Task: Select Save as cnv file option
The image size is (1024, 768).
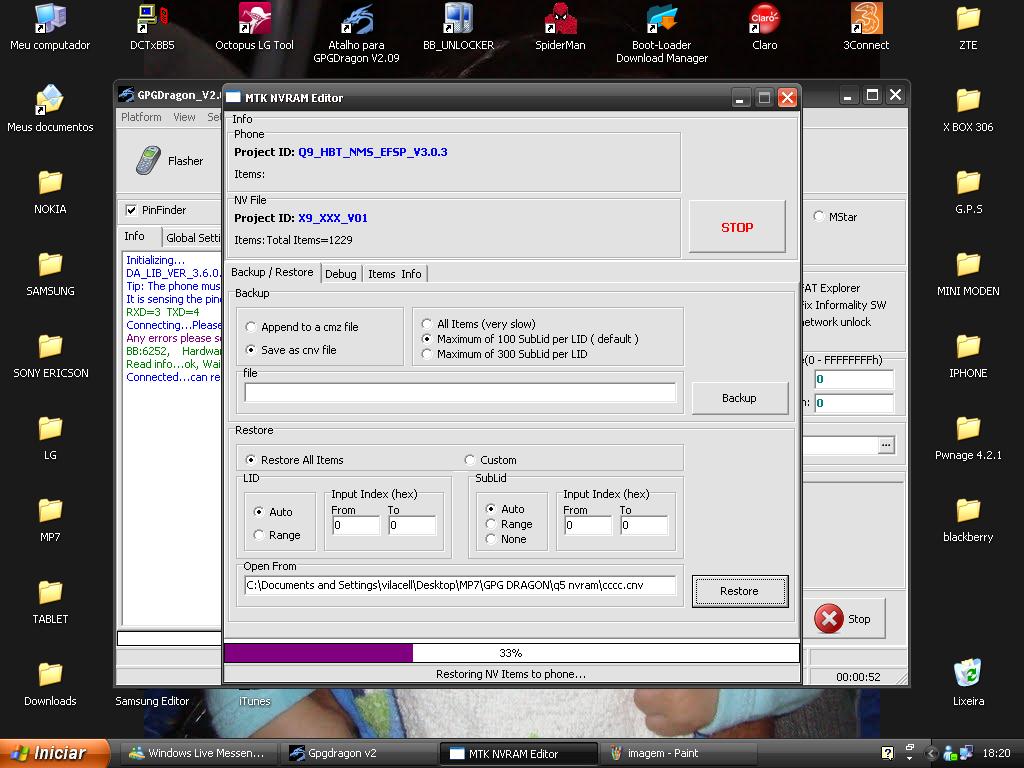Action: coord(251,350)
